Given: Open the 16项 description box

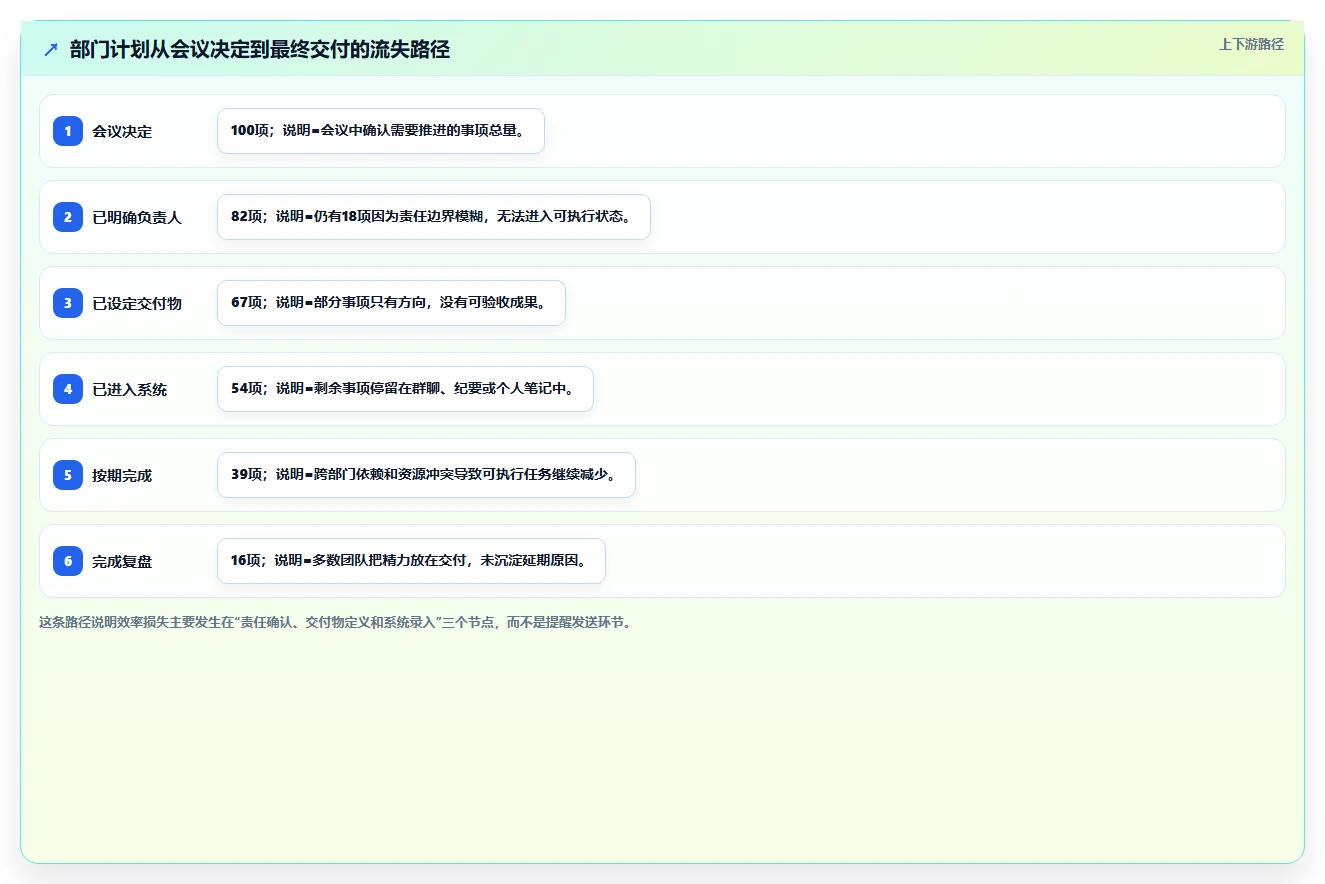Looking at the screenshot, I should 411,561.
